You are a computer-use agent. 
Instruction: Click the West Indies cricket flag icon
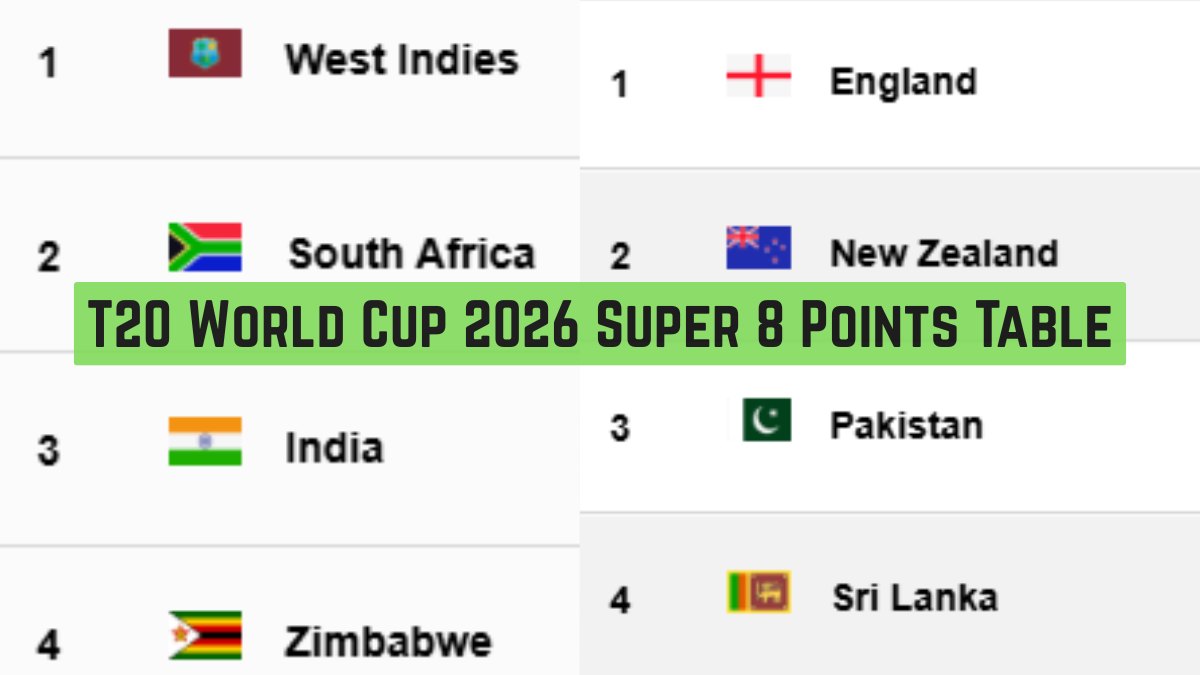point(205,54)
